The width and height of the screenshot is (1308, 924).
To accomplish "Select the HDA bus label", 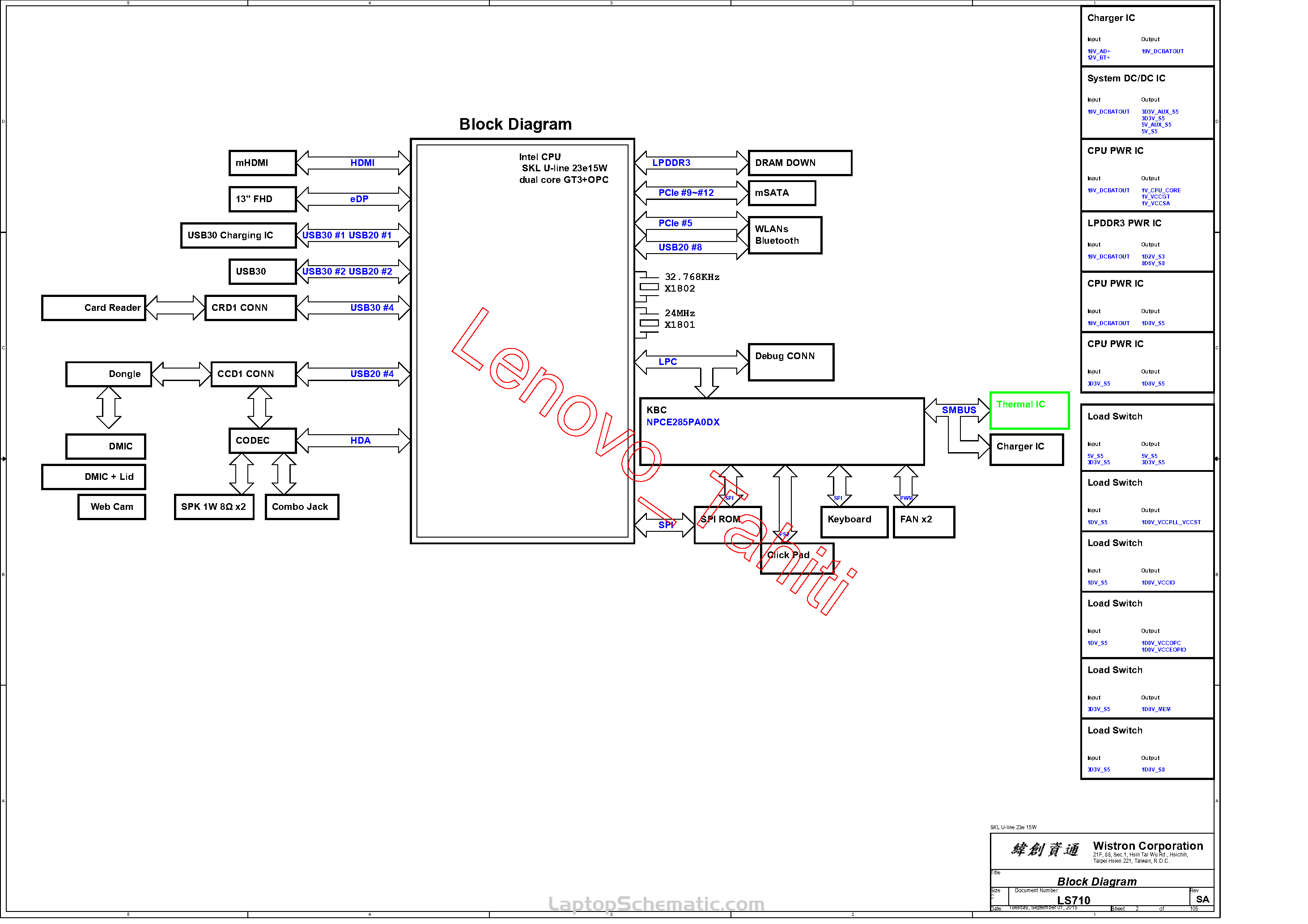I will (x=360, y=441).
